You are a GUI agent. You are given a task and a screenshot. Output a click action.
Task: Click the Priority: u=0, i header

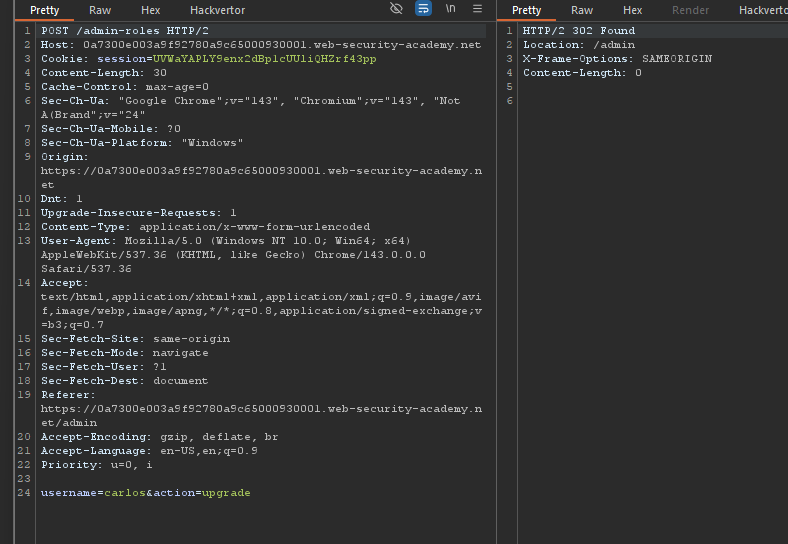coord(96,465)
